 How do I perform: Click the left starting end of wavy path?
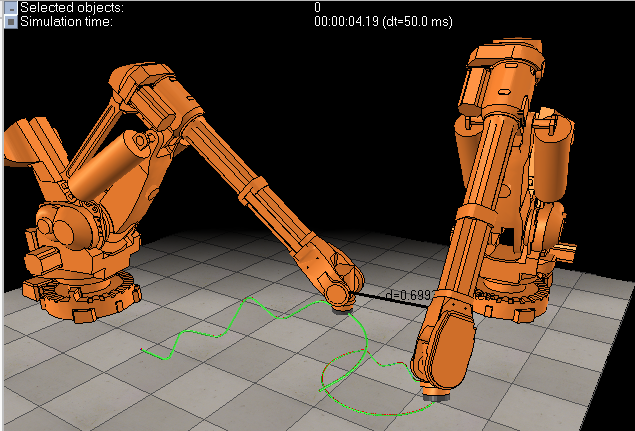(143, 349)
